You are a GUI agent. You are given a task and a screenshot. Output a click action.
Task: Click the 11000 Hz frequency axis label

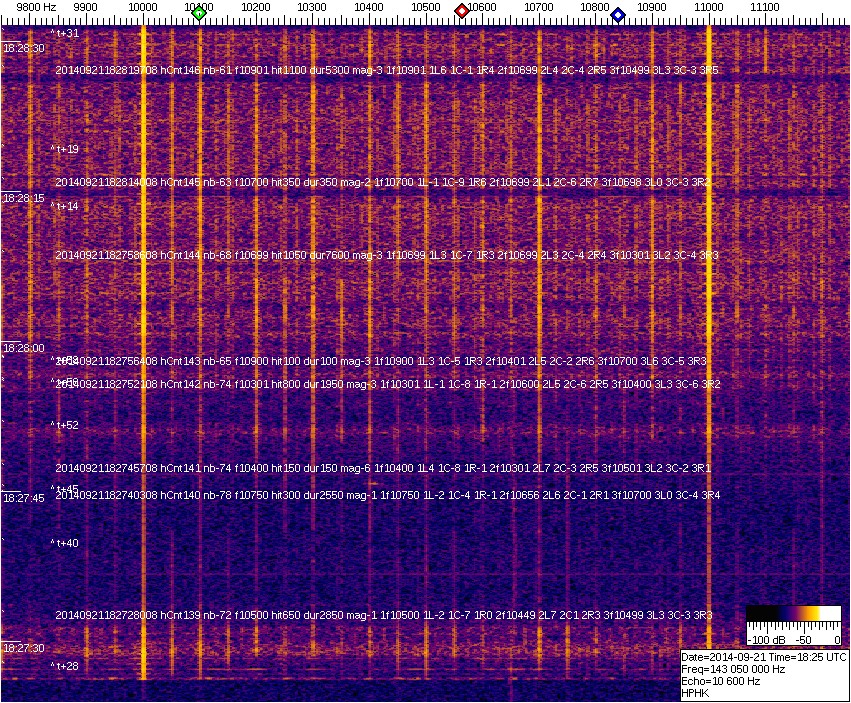click(708, 7)
